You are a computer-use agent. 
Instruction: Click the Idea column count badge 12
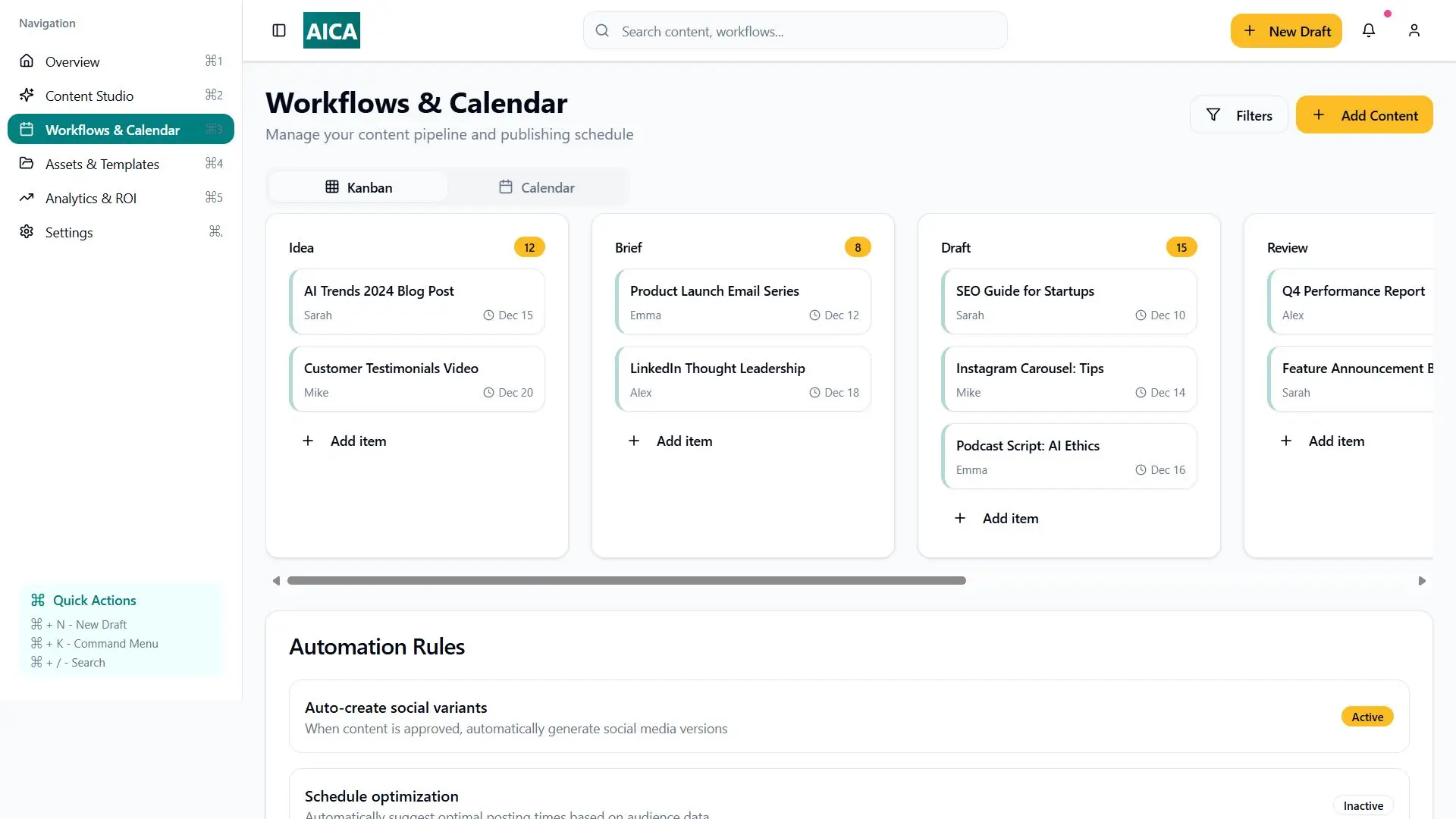point(529,247)
